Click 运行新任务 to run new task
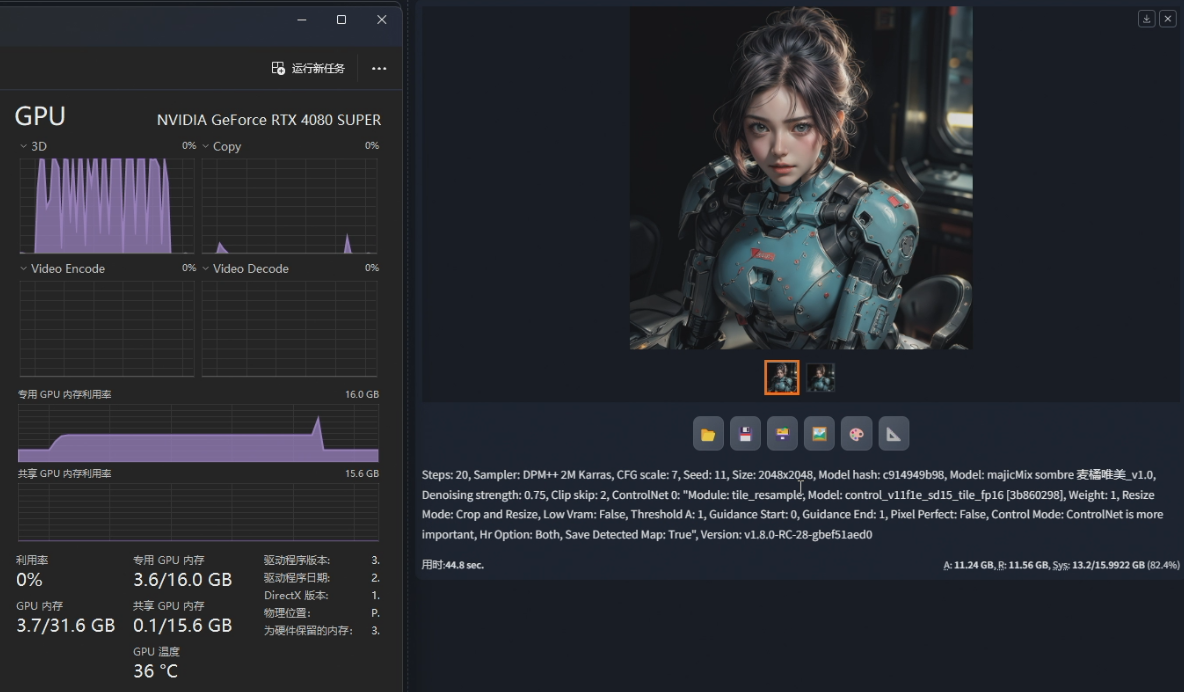 [308, 68]
